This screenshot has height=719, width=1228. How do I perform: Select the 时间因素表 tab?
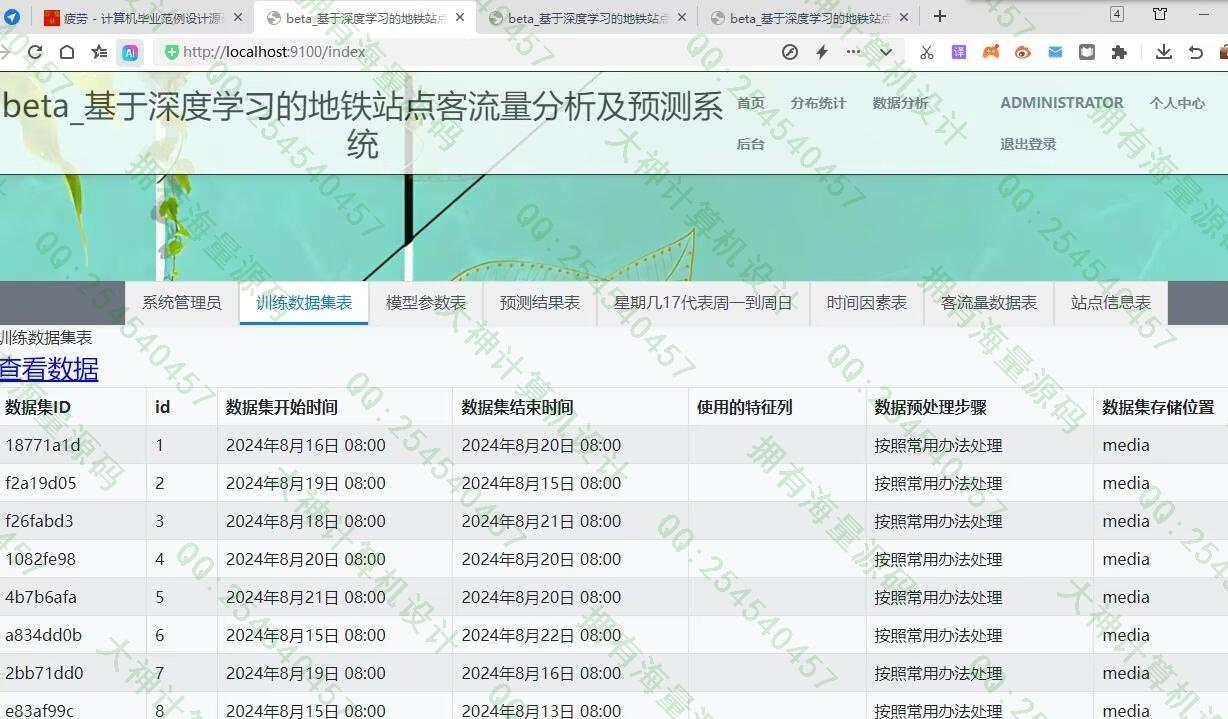(867, 303)
